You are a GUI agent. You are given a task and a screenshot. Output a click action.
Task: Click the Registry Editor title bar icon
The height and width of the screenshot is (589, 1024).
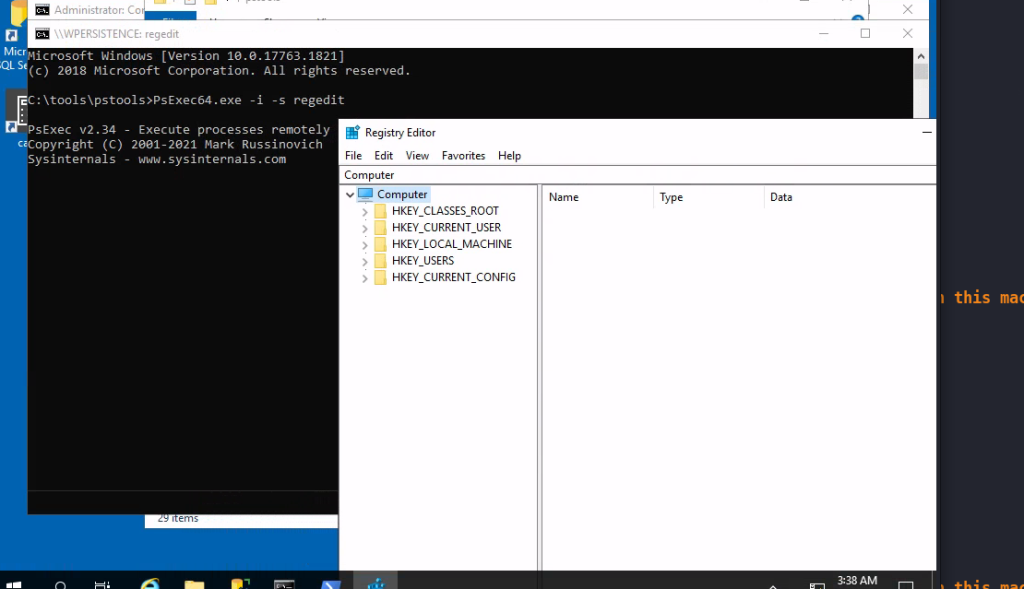click(353, 133)
